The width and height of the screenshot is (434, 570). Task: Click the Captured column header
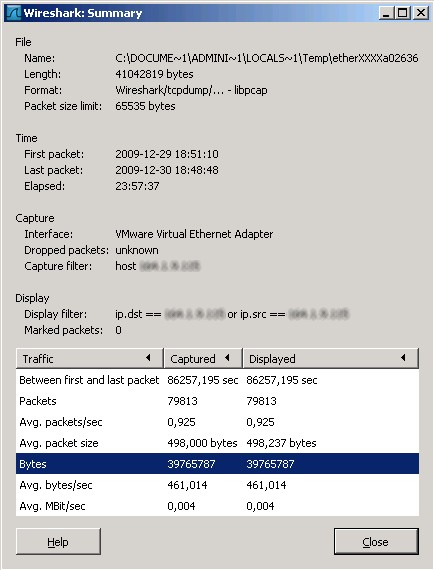click(x=203, y=358)
